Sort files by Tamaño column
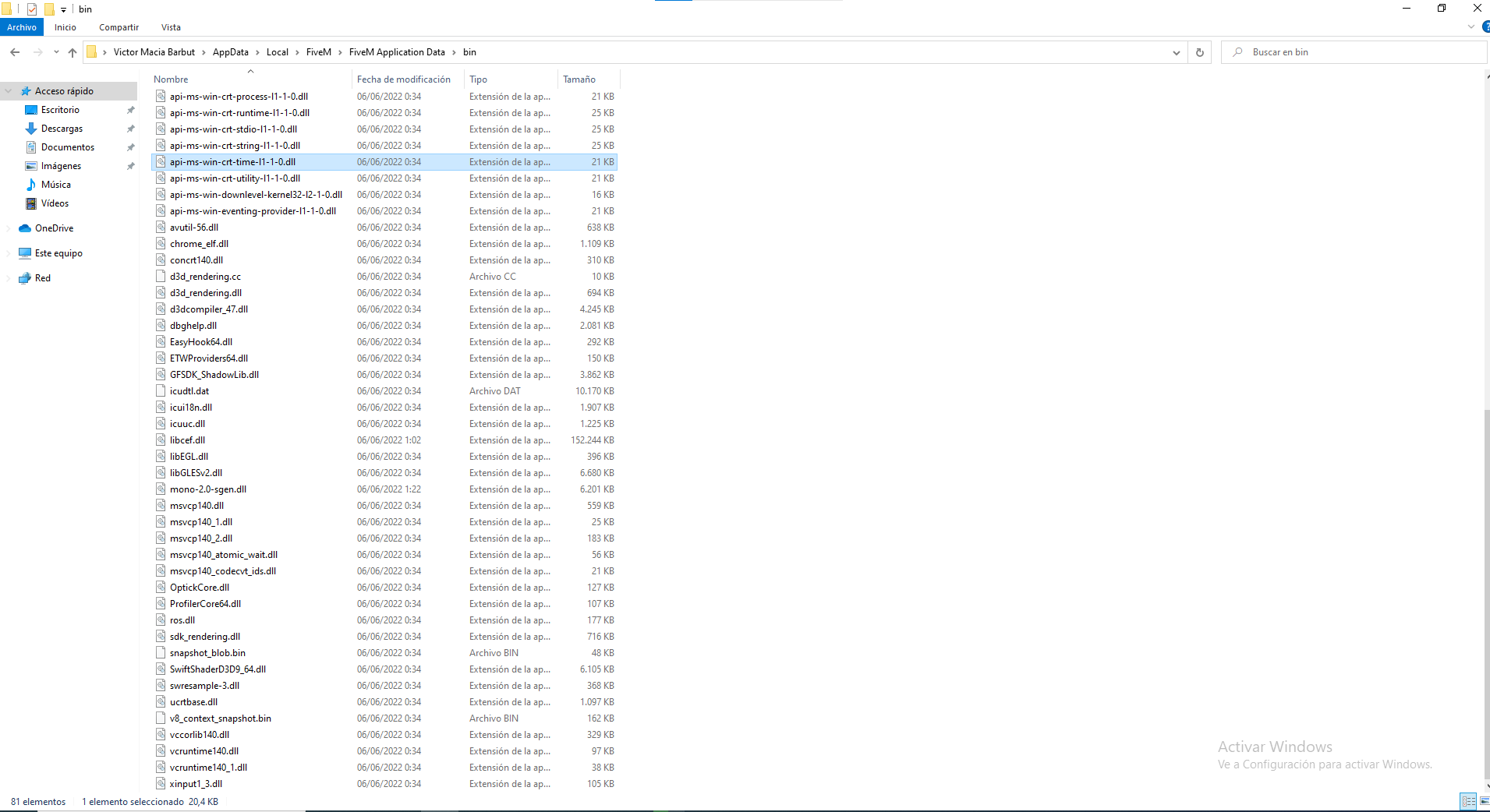Screen dimensions: 1490x812 click(579, 79)
